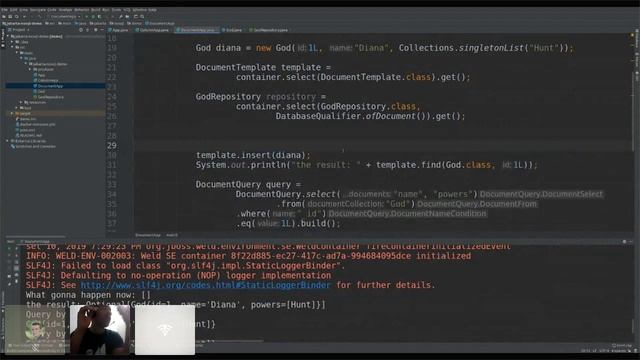Click the Save All toolbar icon
This screenshot has width=640, height=360.
pos(10,16)
